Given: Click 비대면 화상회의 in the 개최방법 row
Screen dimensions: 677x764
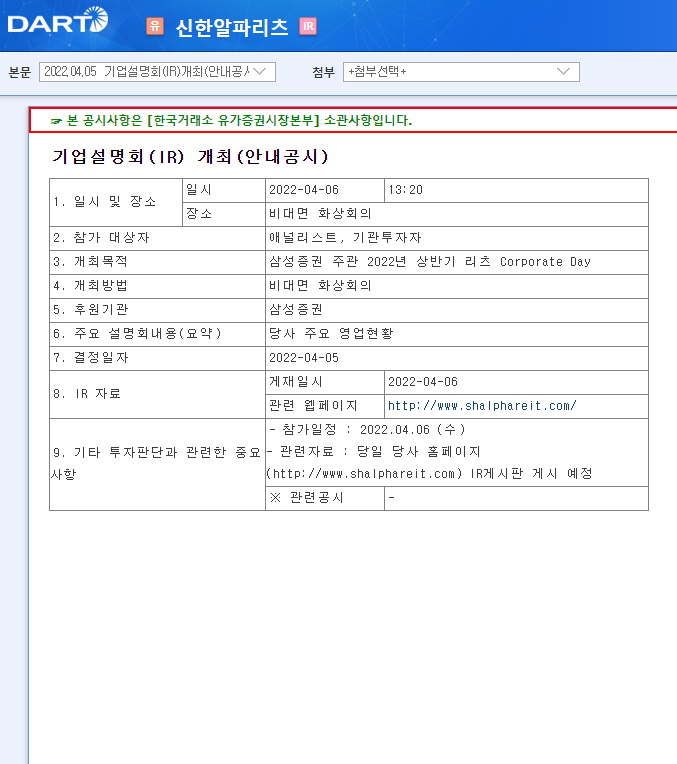Looking at the screenshot, I should (320, 286).
